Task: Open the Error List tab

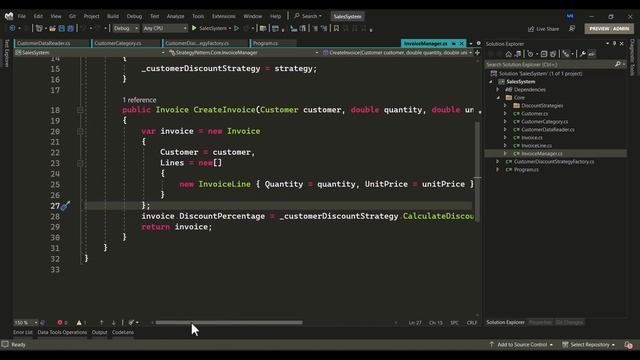Action: coord(22,332)
